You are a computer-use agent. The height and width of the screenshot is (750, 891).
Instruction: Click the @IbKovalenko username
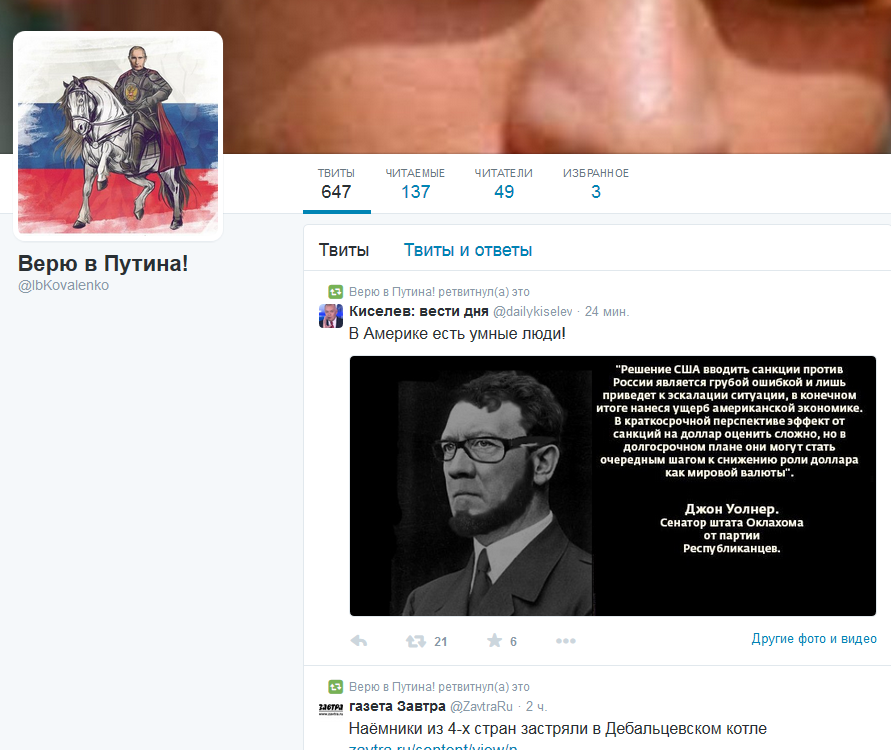63,285
